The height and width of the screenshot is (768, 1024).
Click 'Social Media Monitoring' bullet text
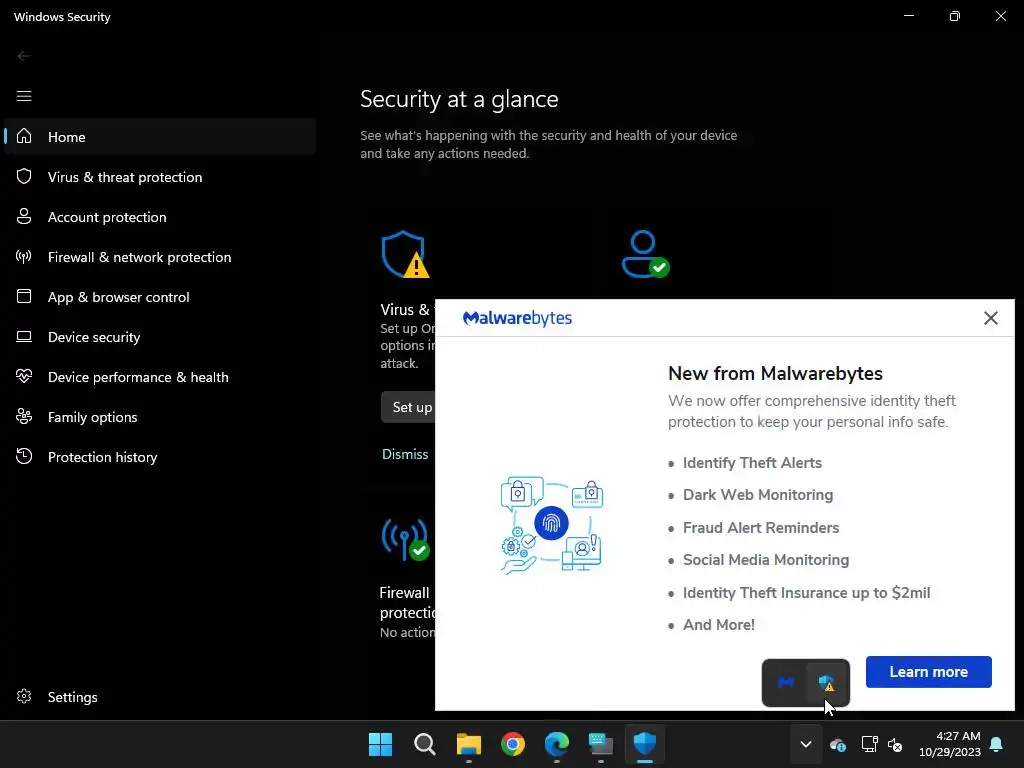[x=766, y=560]
